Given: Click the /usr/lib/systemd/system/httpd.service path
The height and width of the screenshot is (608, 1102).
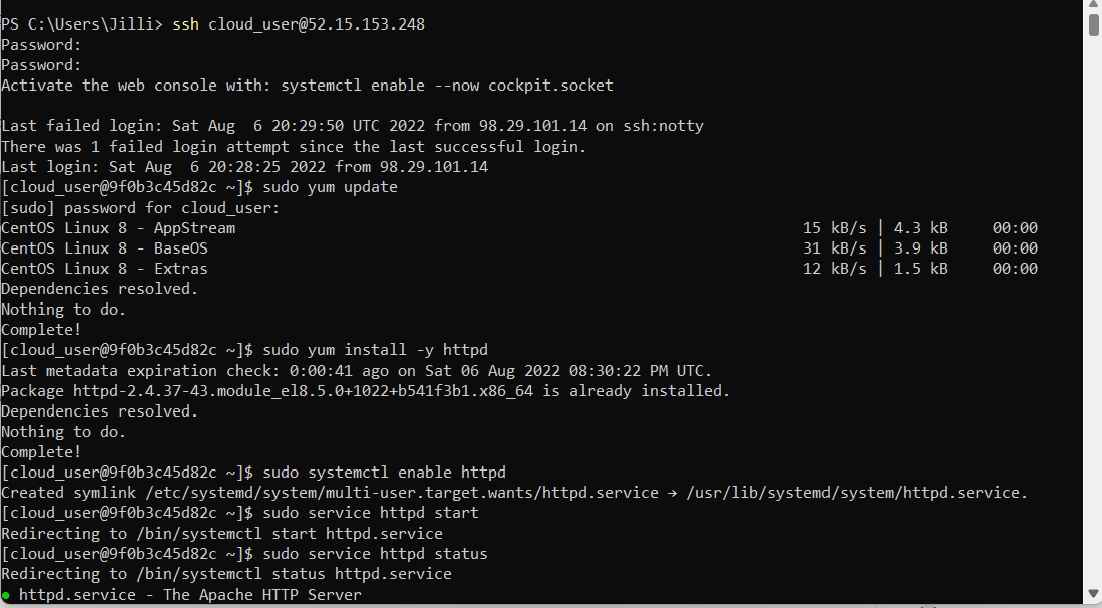Looking at the screenshot, I should pyautogui.click(x=857, y=493).
